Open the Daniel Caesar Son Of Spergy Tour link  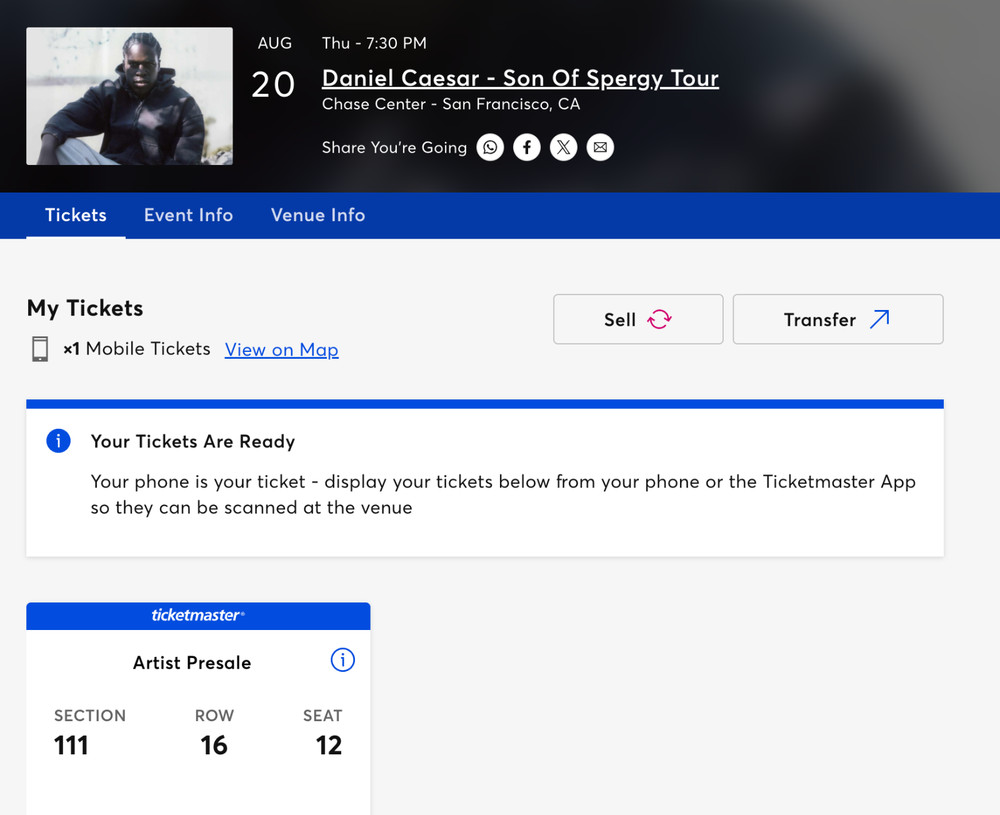tap(520, 78)
